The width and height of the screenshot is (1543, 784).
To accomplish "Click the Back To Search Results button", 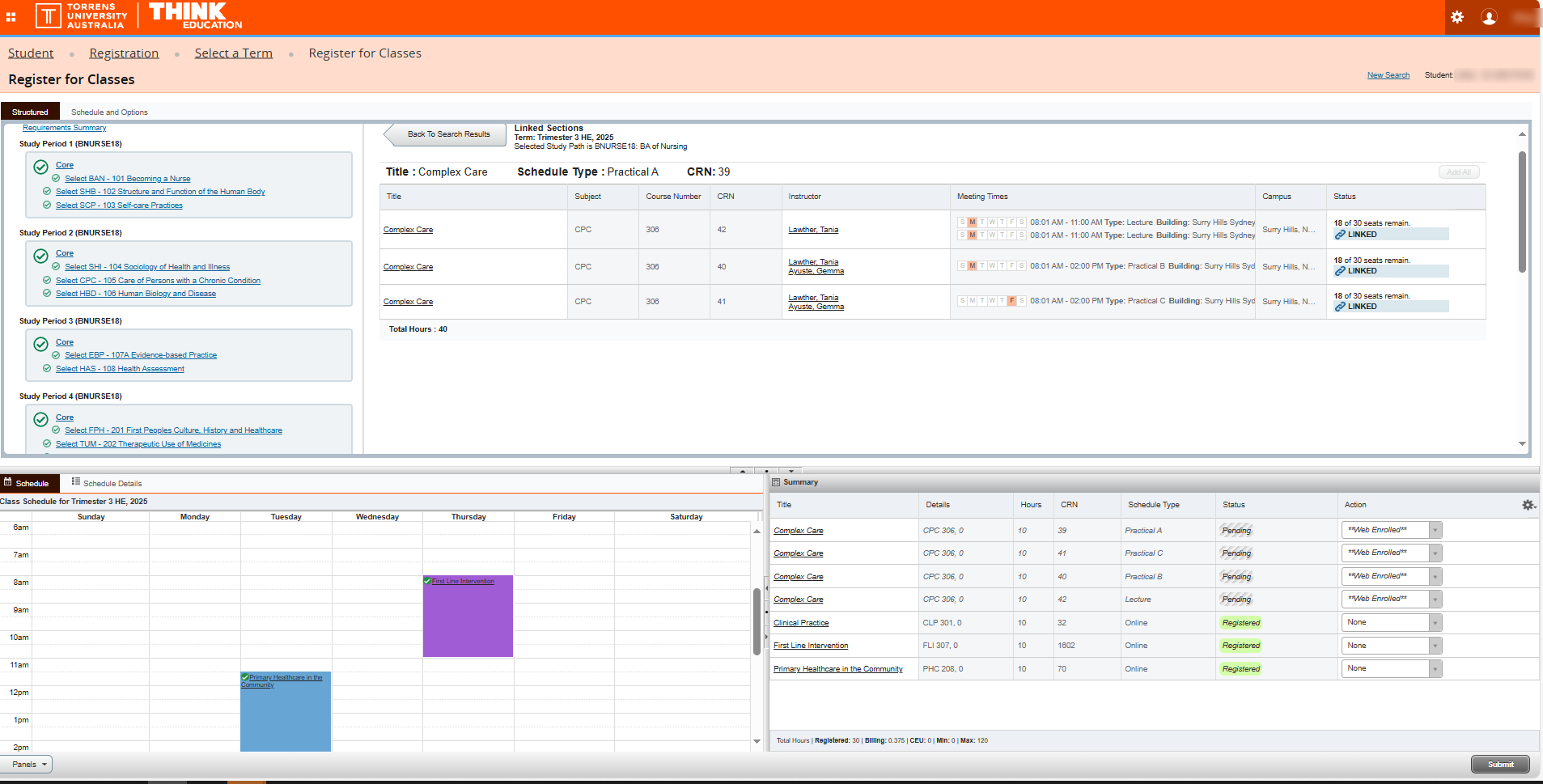I will (447, 134).
